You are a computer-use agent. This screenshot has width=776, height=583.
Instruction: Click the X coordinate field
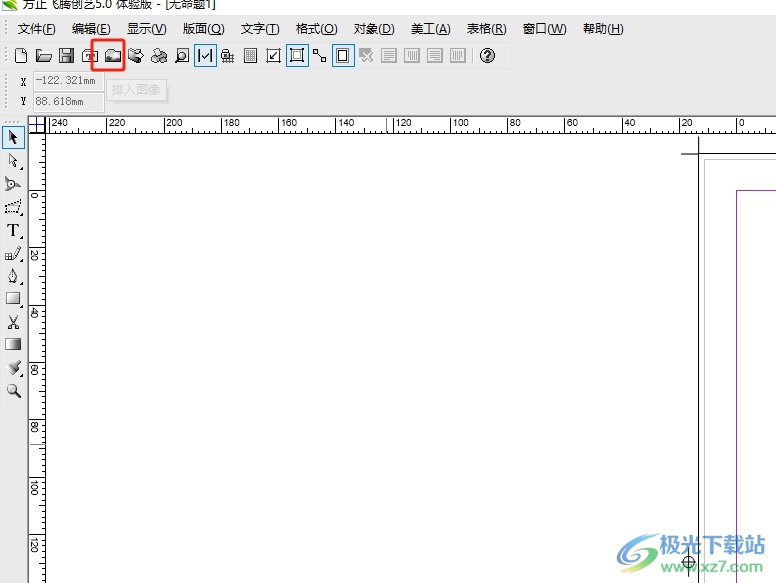(68, 81)
